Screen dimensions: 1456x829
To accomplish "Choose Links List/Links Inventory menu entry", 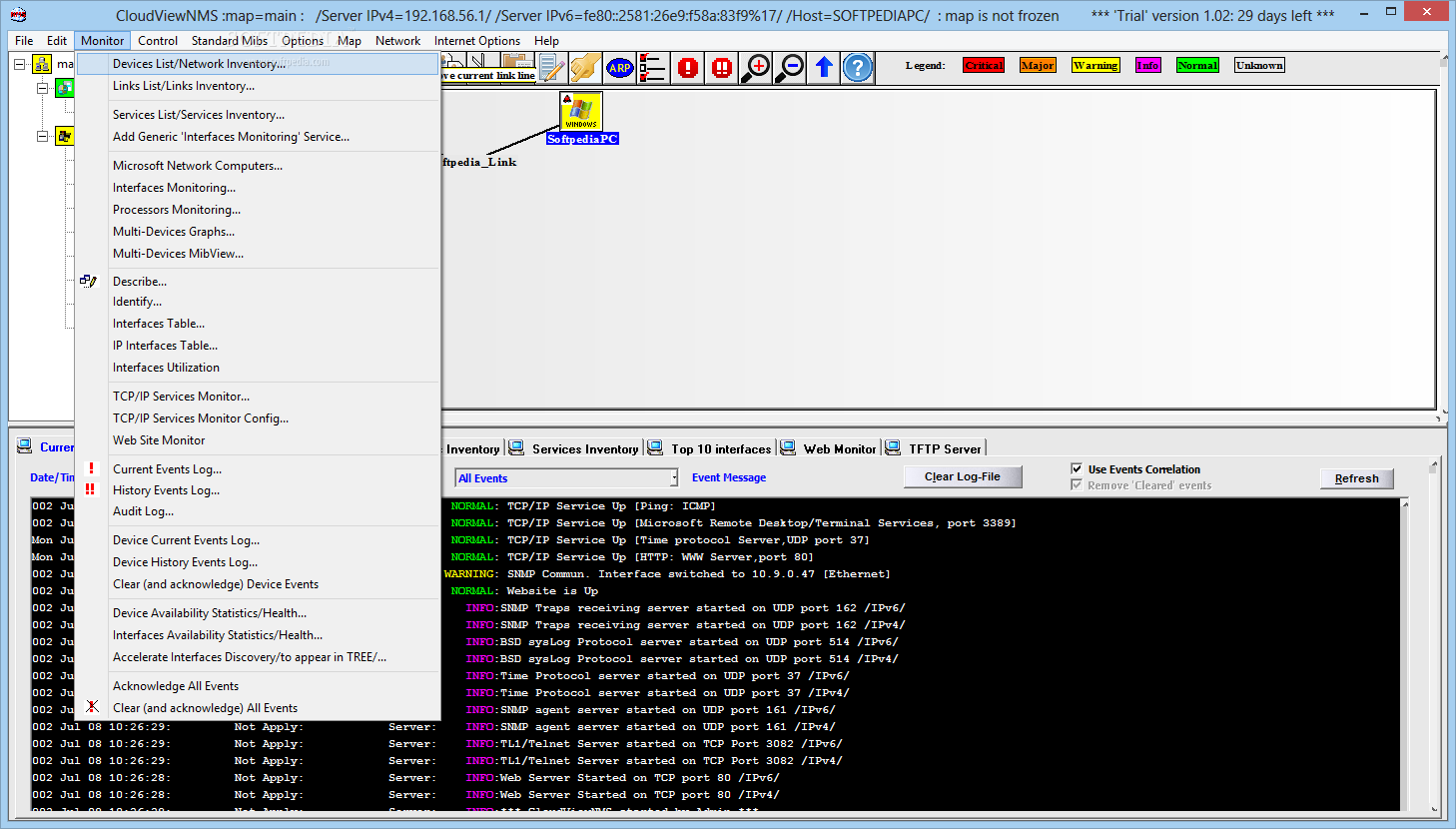I will tap(258, 86).
